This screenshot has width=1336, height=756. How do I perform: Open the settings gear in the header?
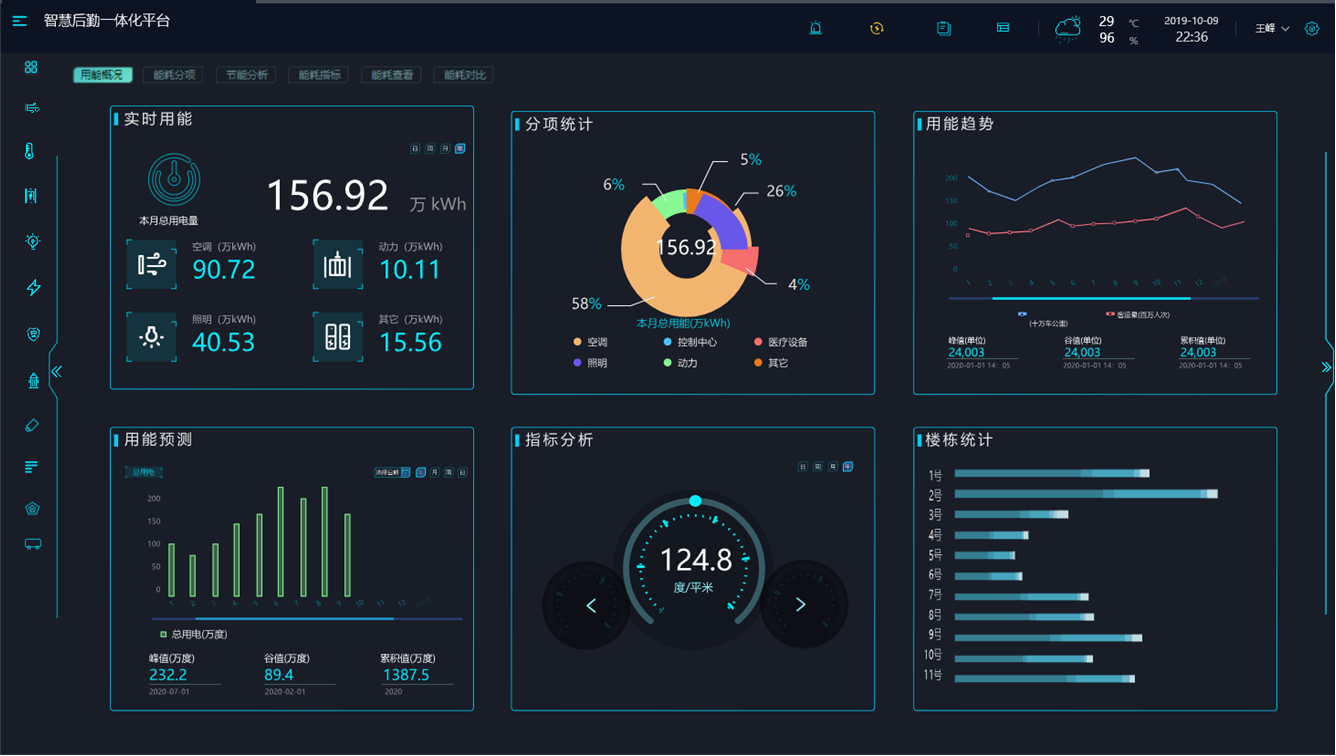click(1312, 28)
